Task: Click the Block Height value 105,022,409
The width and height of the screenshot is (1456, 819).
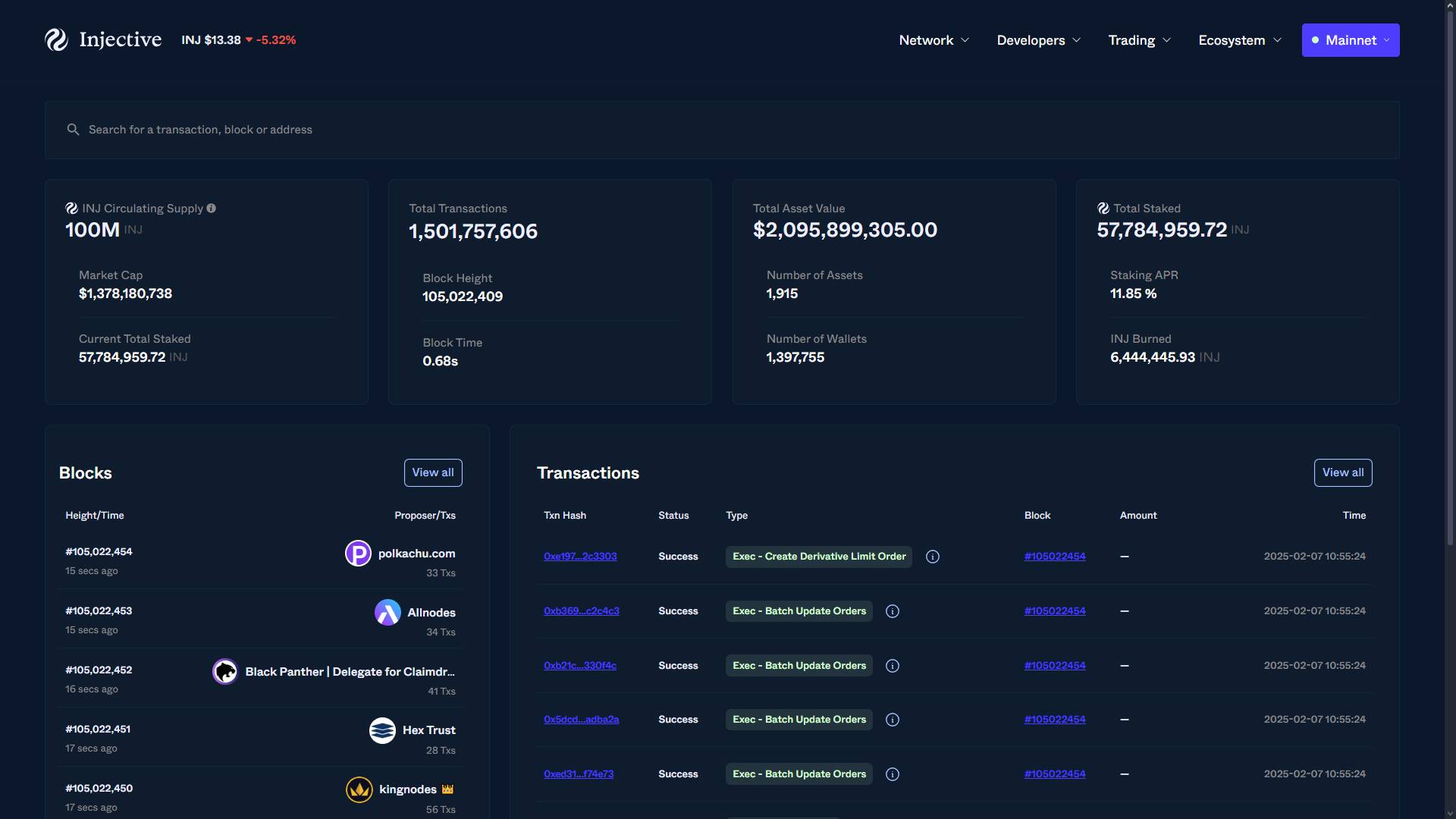Action: (463, 297)
